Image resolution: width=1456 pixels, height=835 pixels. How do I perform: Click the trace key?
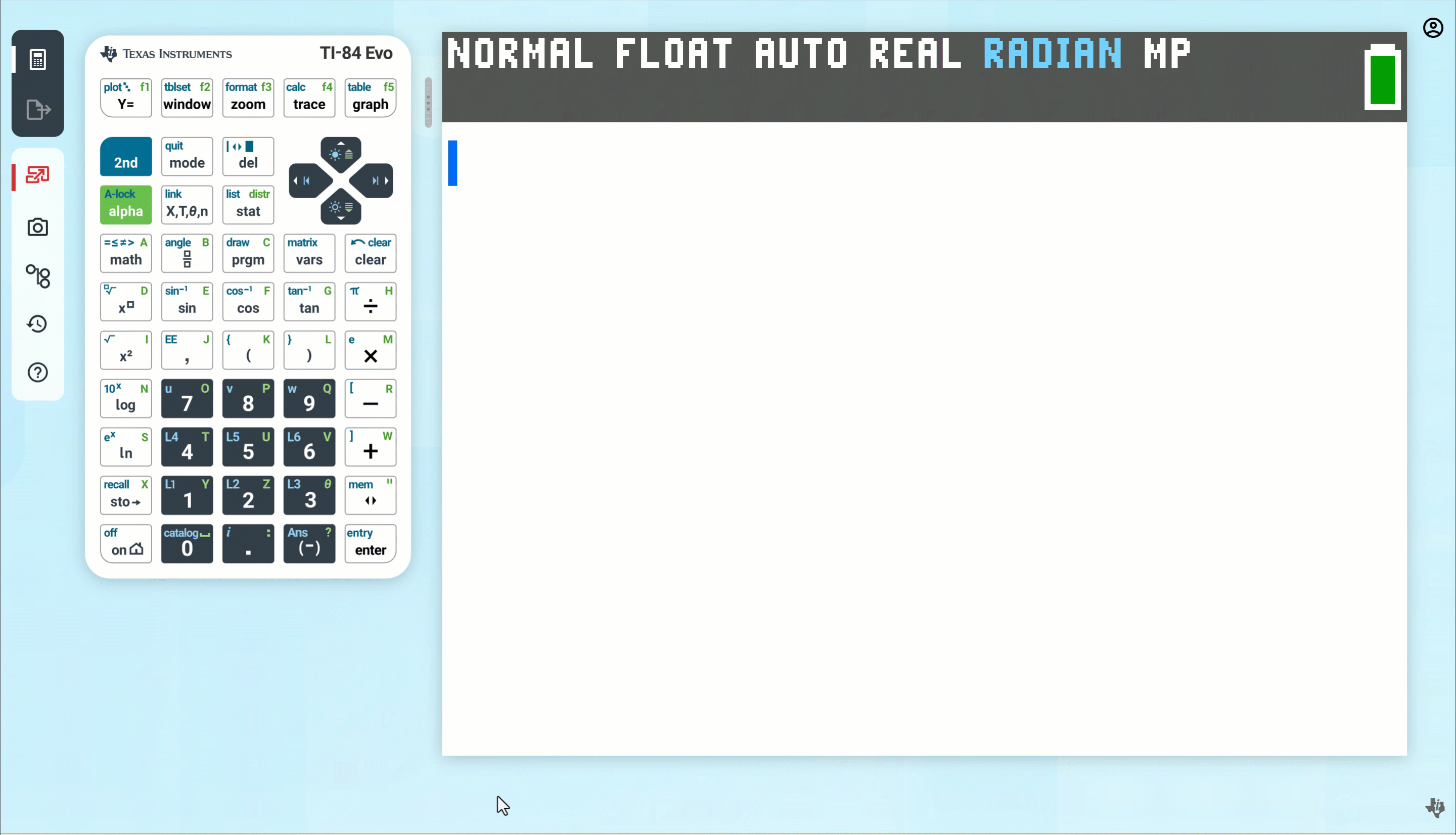click(309, 98)
